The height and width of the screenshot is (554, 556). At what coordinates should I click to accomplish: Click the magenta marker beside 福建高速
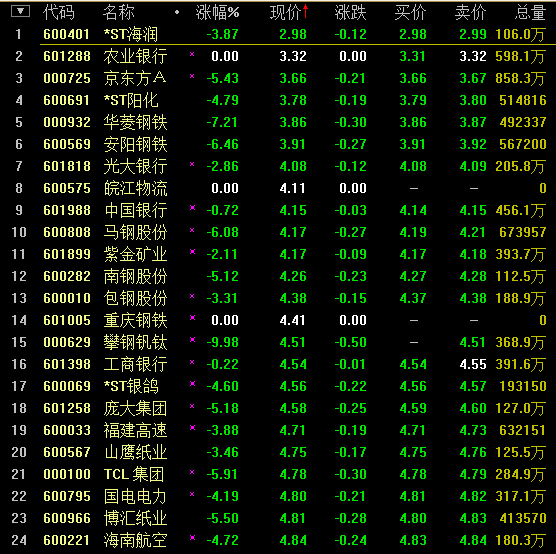(x=192, y=427)
